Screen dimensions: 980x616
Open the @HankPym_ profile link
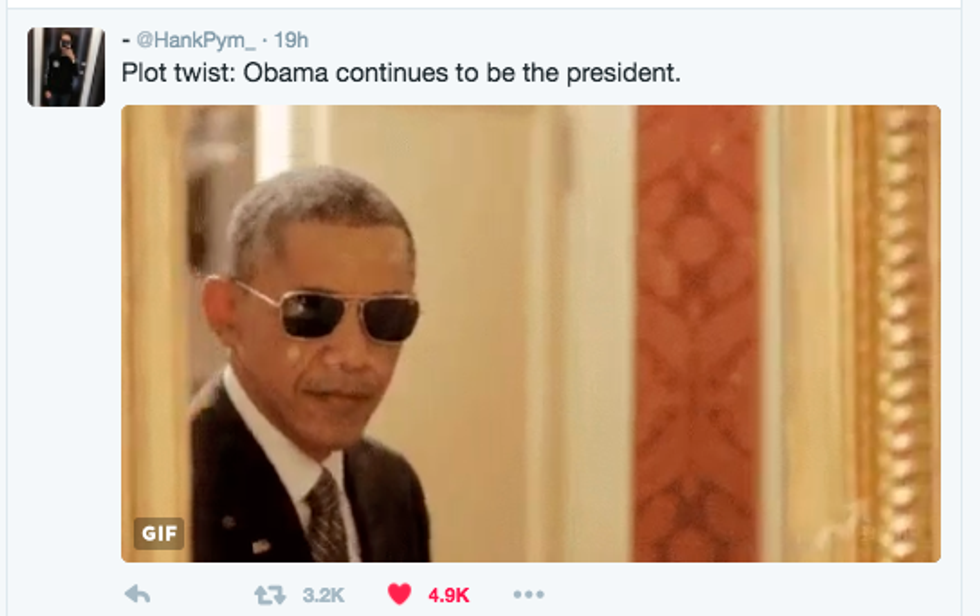coord(196,40)
